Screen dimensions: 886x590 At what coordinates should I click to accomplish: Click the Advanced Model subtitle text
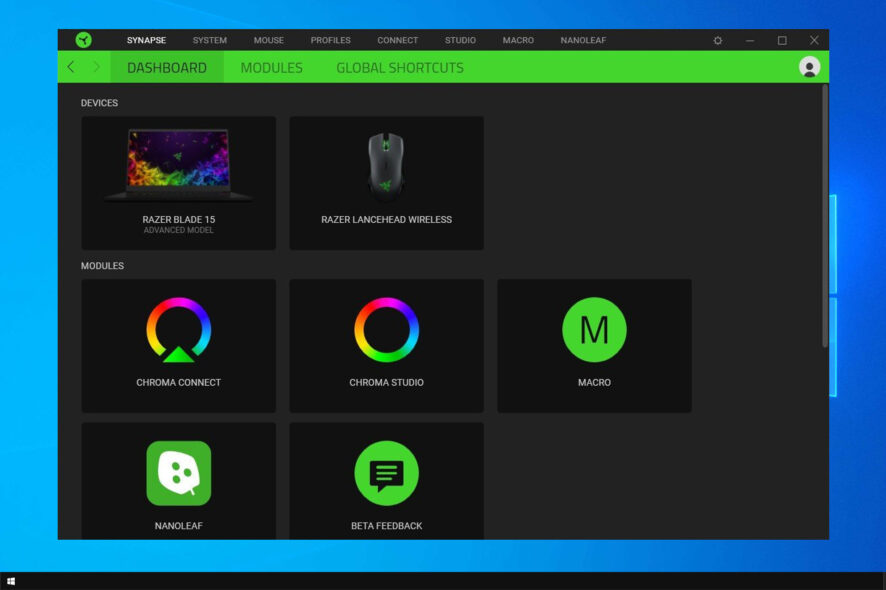(179, 231)
